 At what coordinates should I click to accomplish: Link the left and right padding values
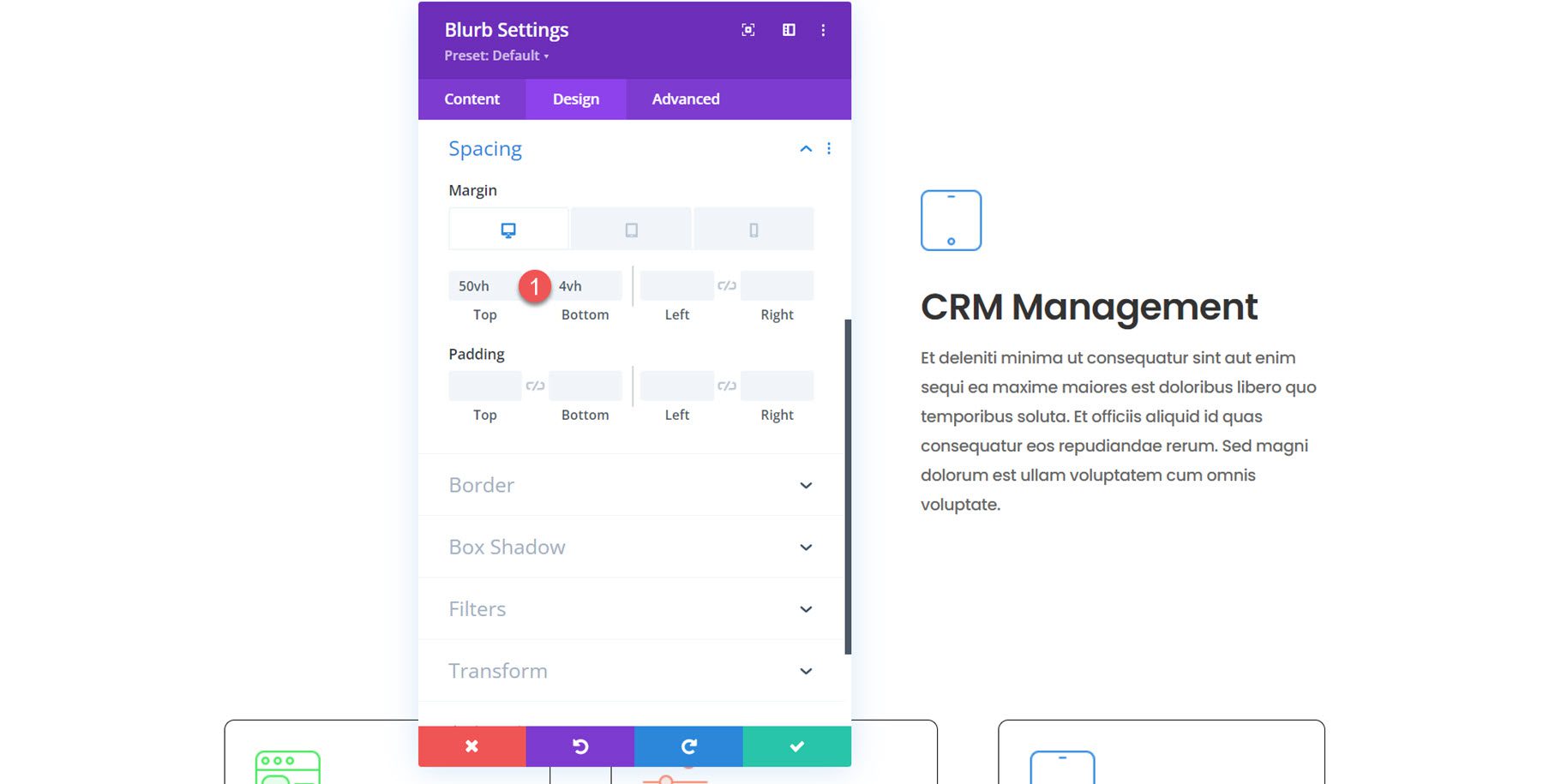726,386
